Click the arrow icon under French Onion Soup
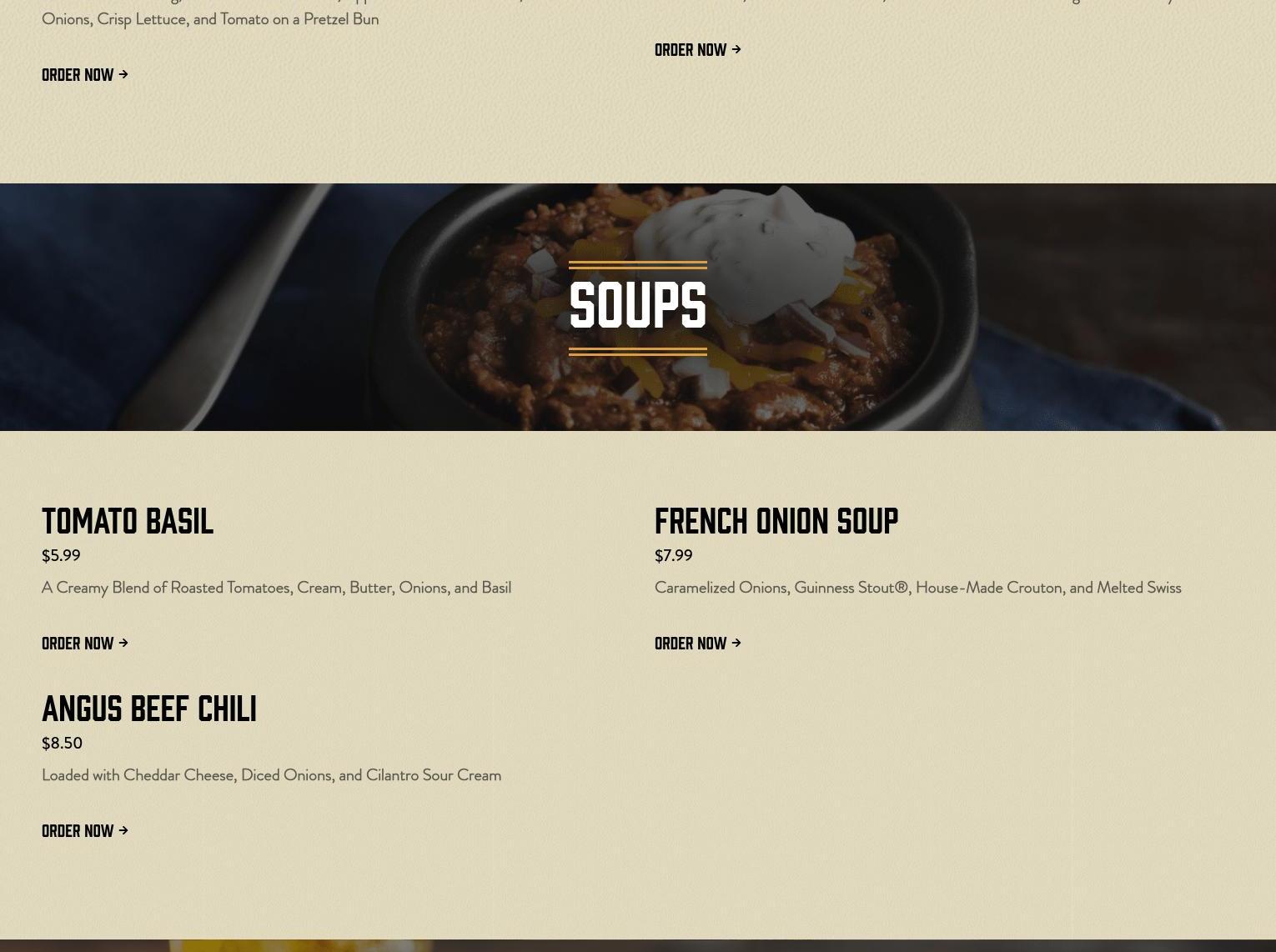The height and width of the screenshot is (952, 1276). click(736, 643)
